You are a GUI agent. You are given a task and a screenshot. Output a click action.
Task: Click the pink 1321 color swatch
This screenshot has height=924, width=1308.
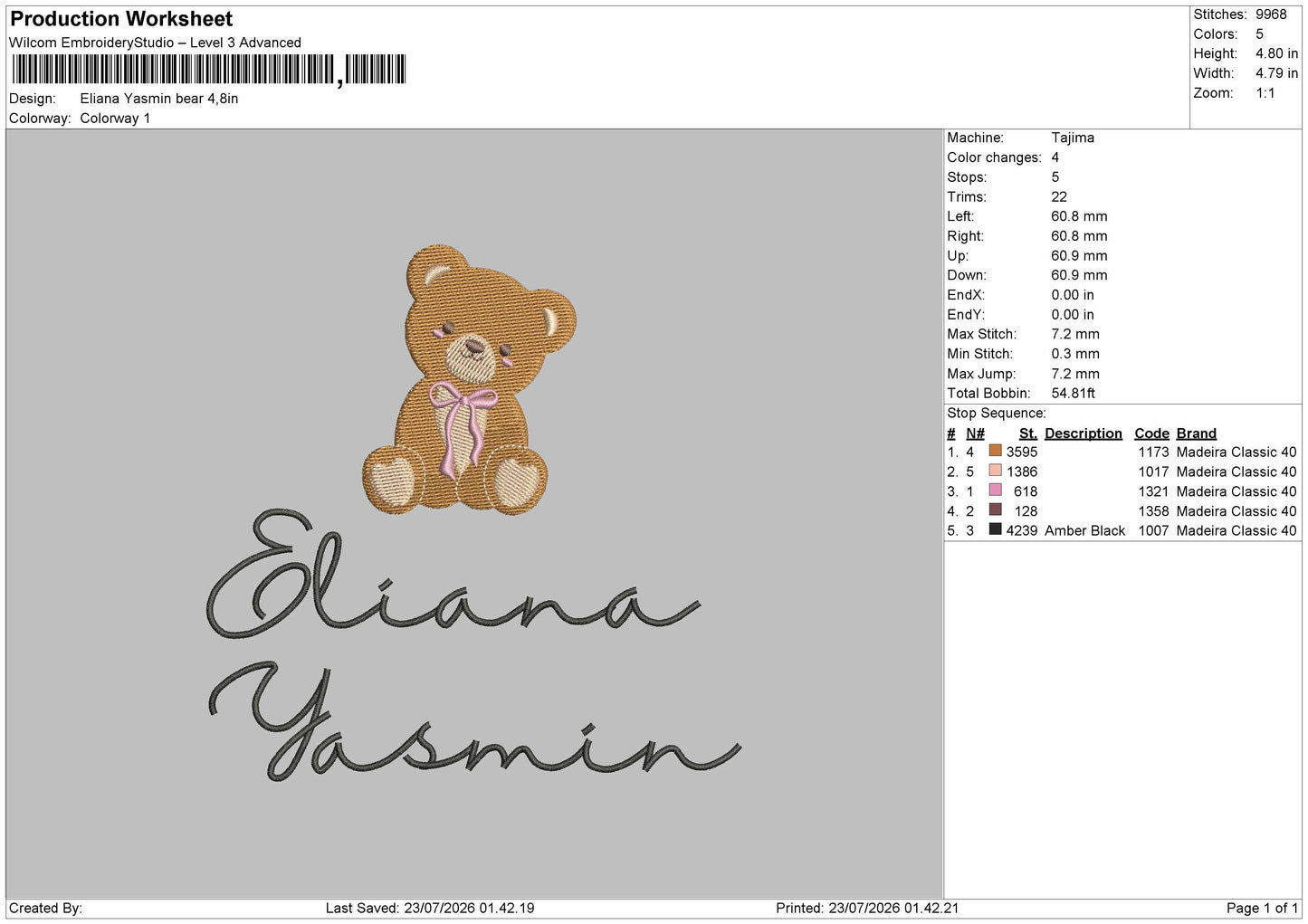[996, 491]
